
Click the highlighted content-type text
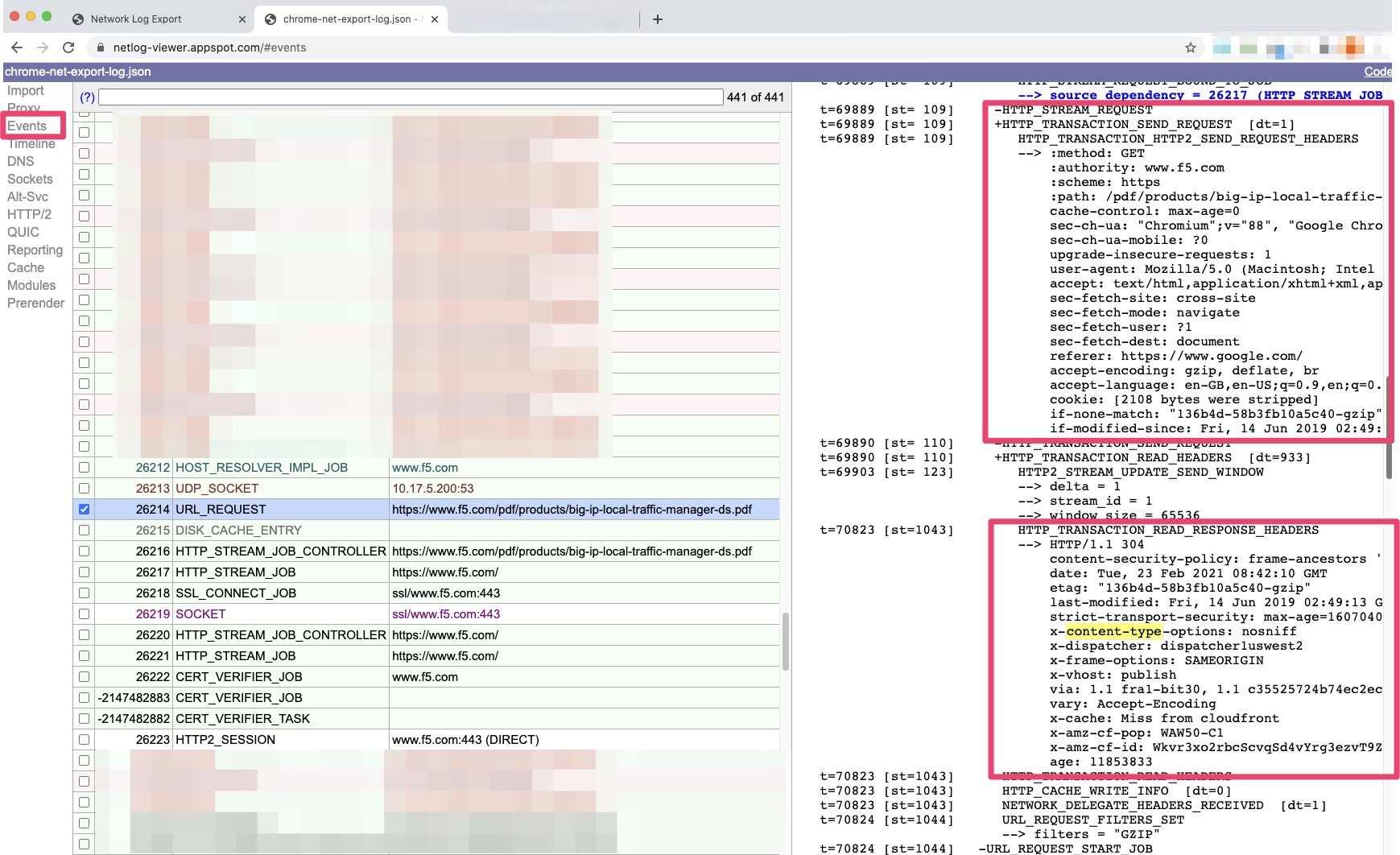pyautogui.click(x=1113, y=631)
